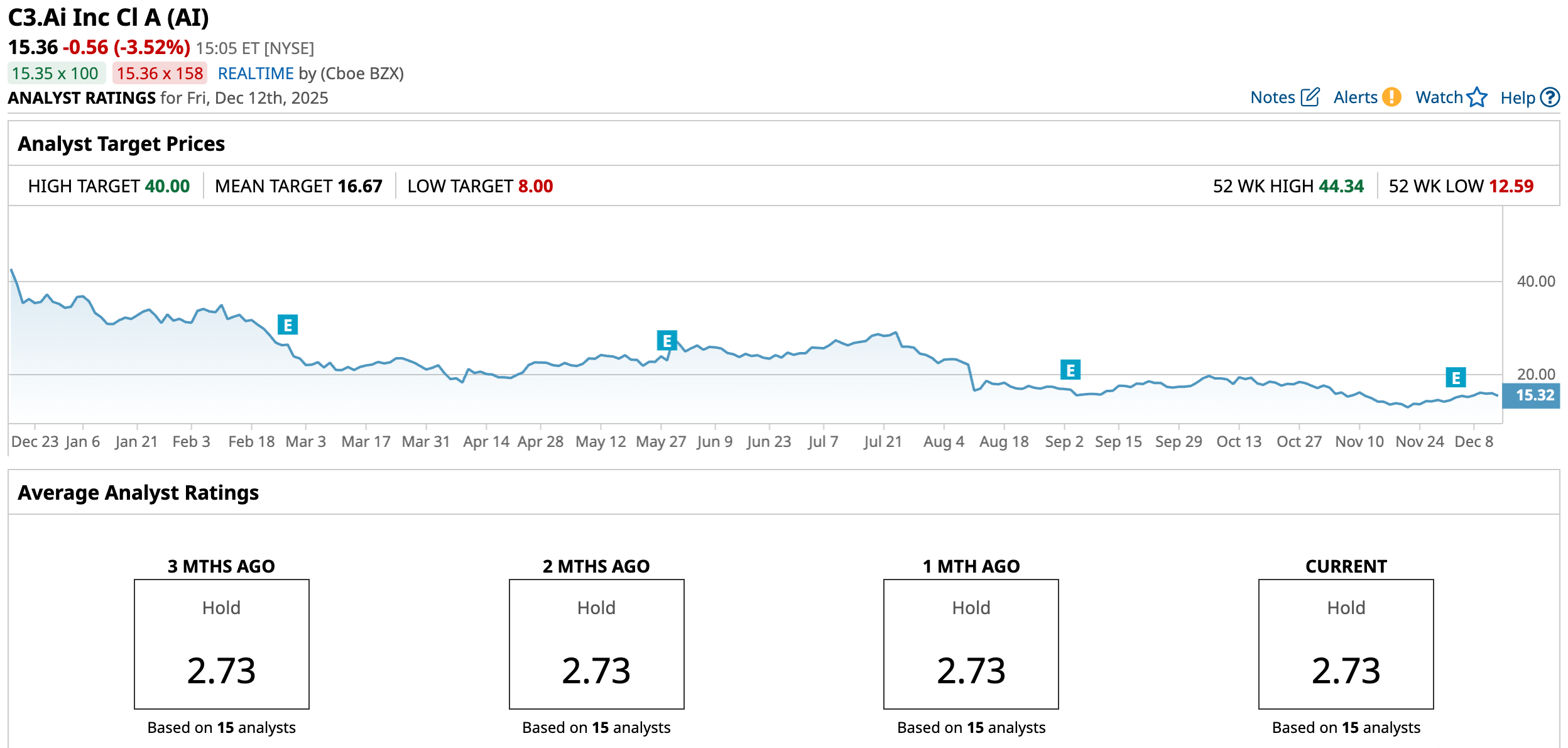Add stock to Watch list link

tap(1439, 97)
